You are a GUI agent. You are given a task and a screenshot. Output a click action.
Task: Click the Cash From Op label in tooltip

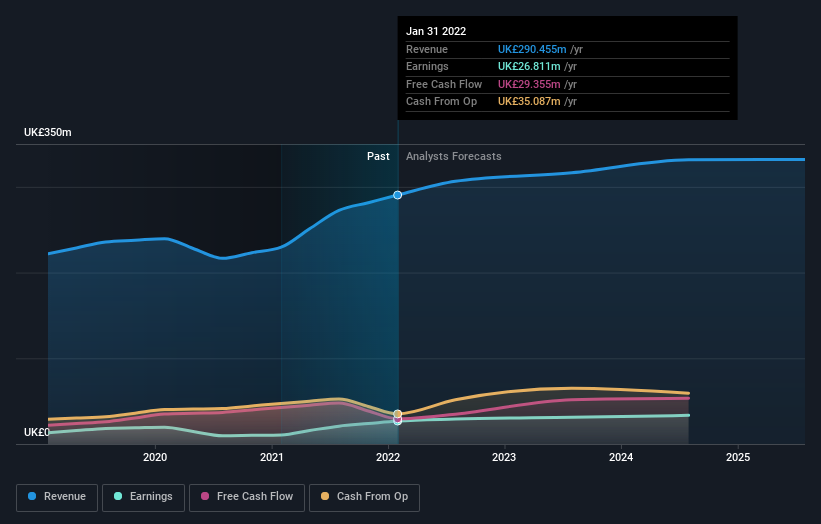tap(441, 102)
